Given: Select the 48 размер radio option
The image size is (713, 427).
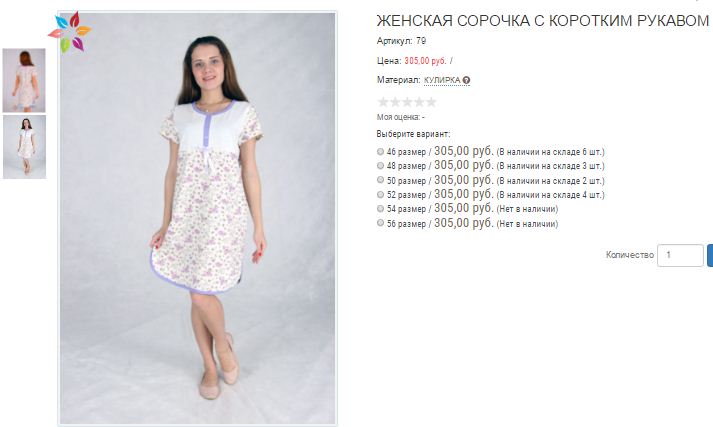Looking at the screenshot, I should tap(380, 166).
